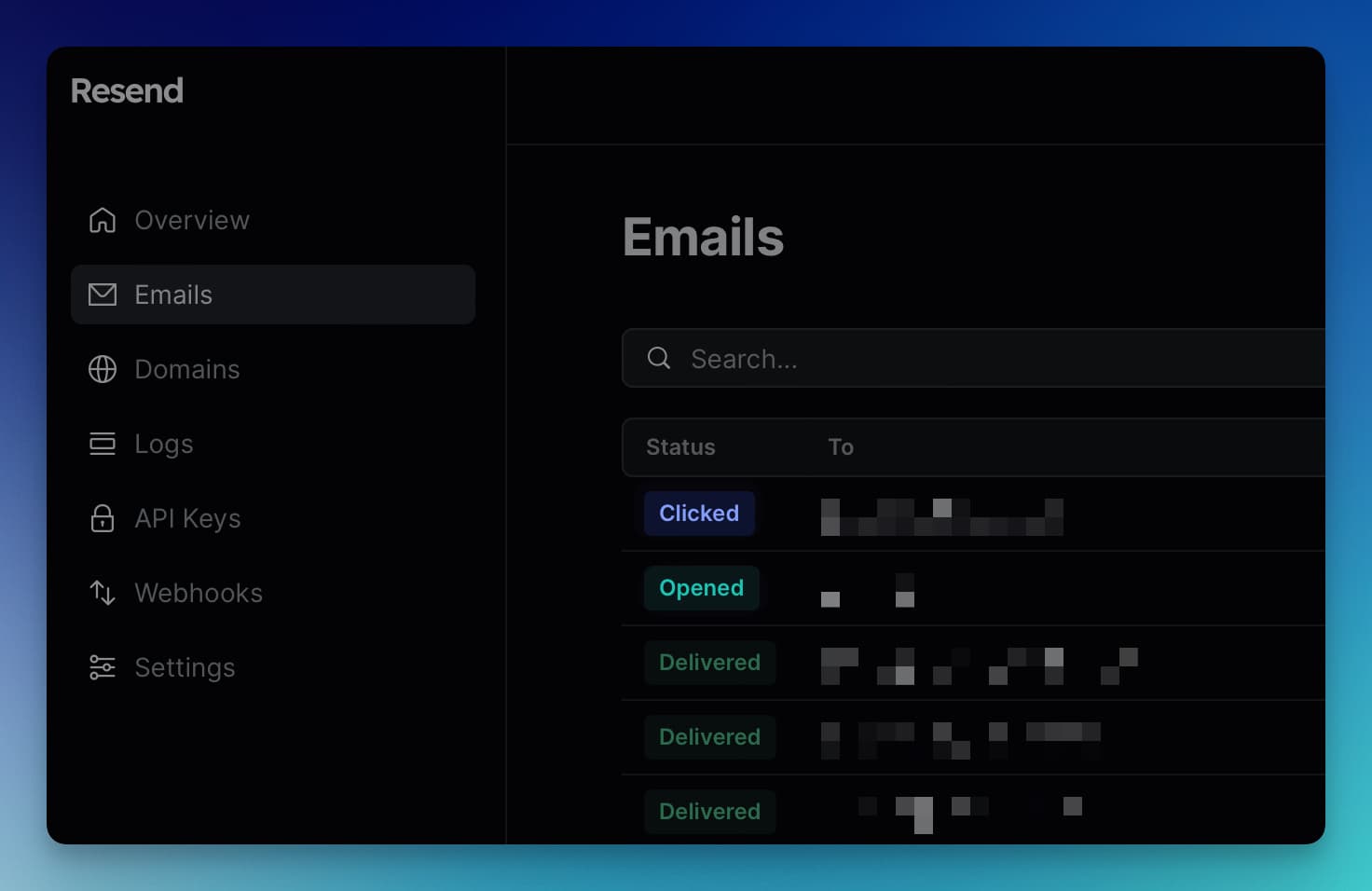Open the Overview page

pos(192,220)
